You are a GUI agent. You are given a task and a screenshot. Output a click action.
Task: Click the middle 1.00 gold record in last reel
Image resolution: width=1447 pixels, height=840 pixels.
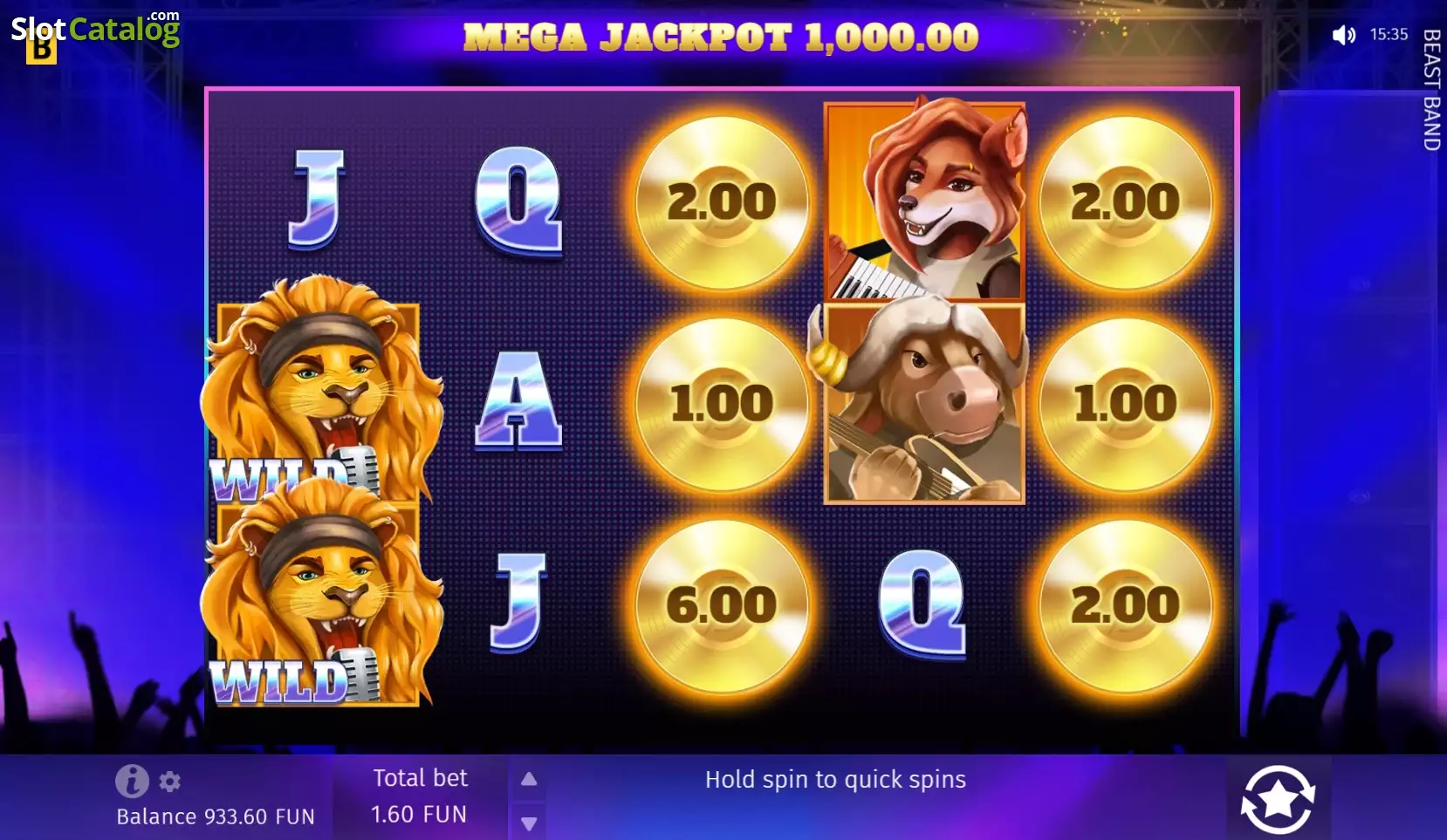pos(1126,404)
